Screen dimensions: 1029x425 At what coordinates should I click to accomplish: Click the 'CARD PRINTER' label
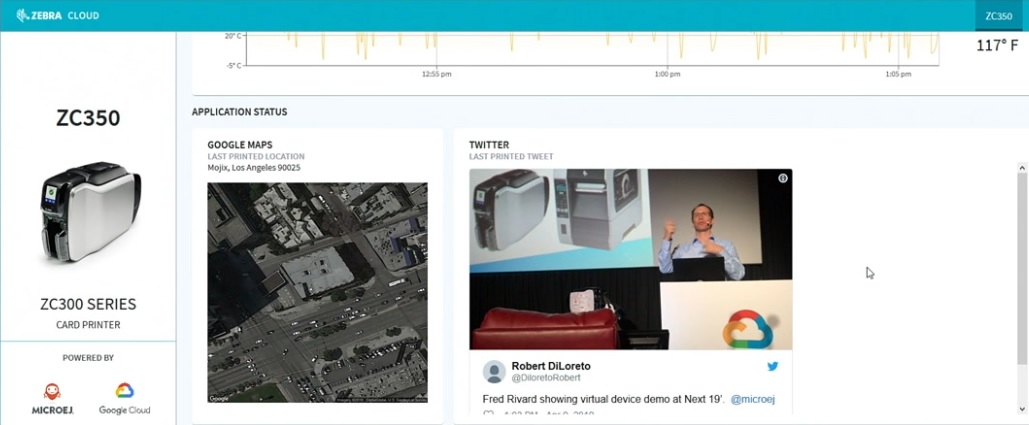click(x=88, y=325)
